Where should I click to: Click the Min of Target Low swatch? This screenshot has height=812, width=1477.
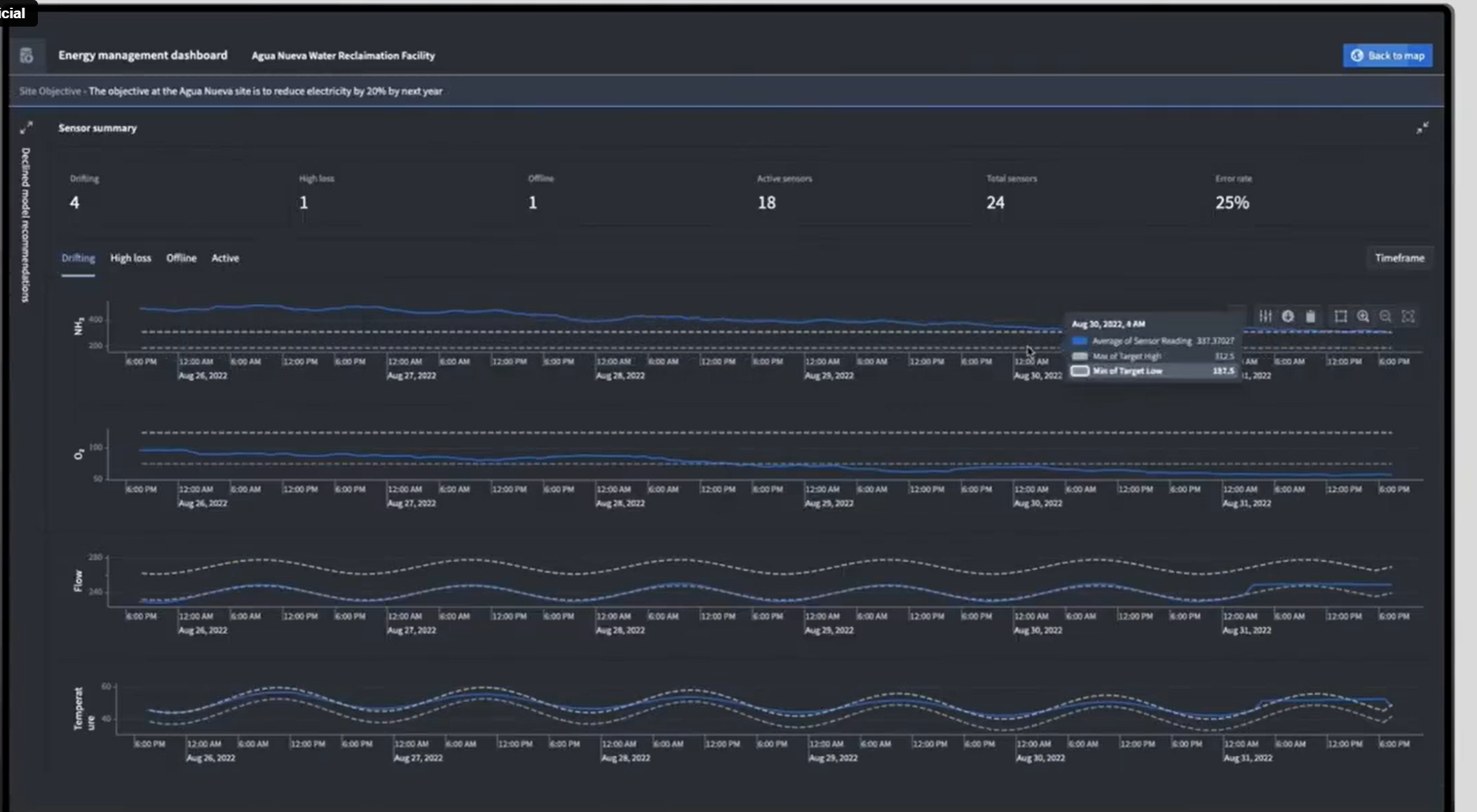tap(1080, 371)
